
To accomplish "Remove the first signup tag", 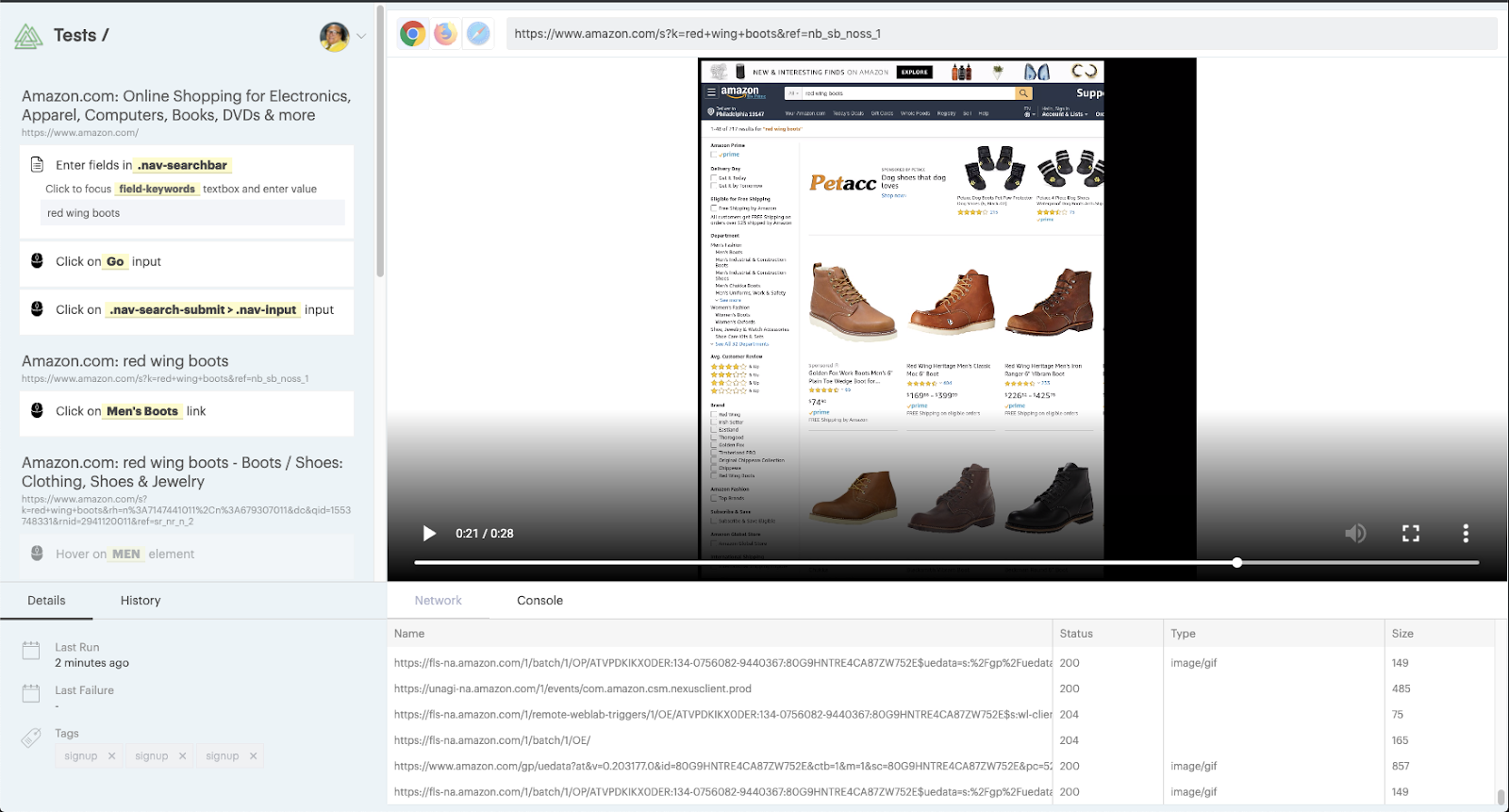I will point(111,756).
